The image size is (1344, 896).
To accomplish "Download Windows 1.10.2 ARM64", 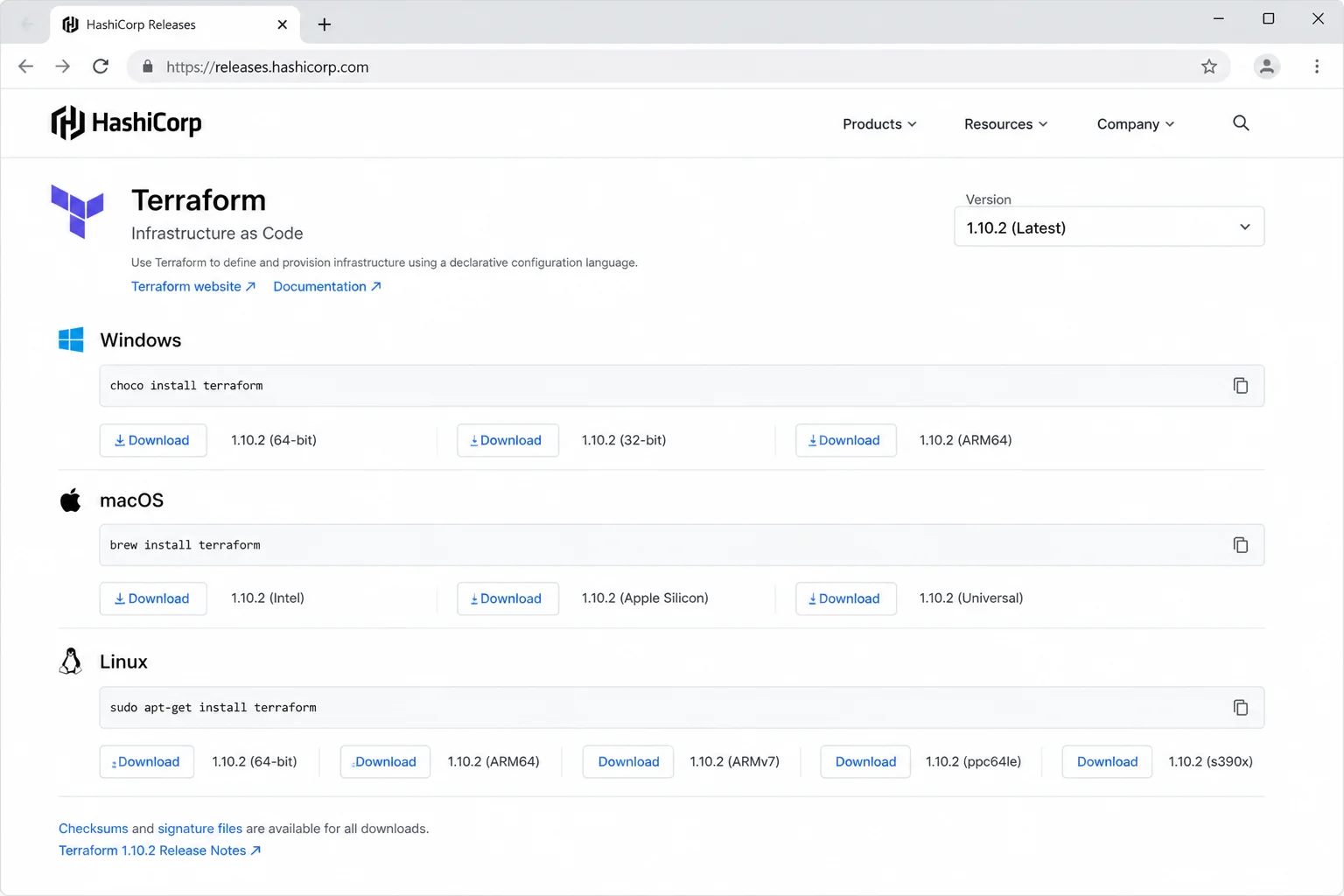I will click(x=845, y=440).
